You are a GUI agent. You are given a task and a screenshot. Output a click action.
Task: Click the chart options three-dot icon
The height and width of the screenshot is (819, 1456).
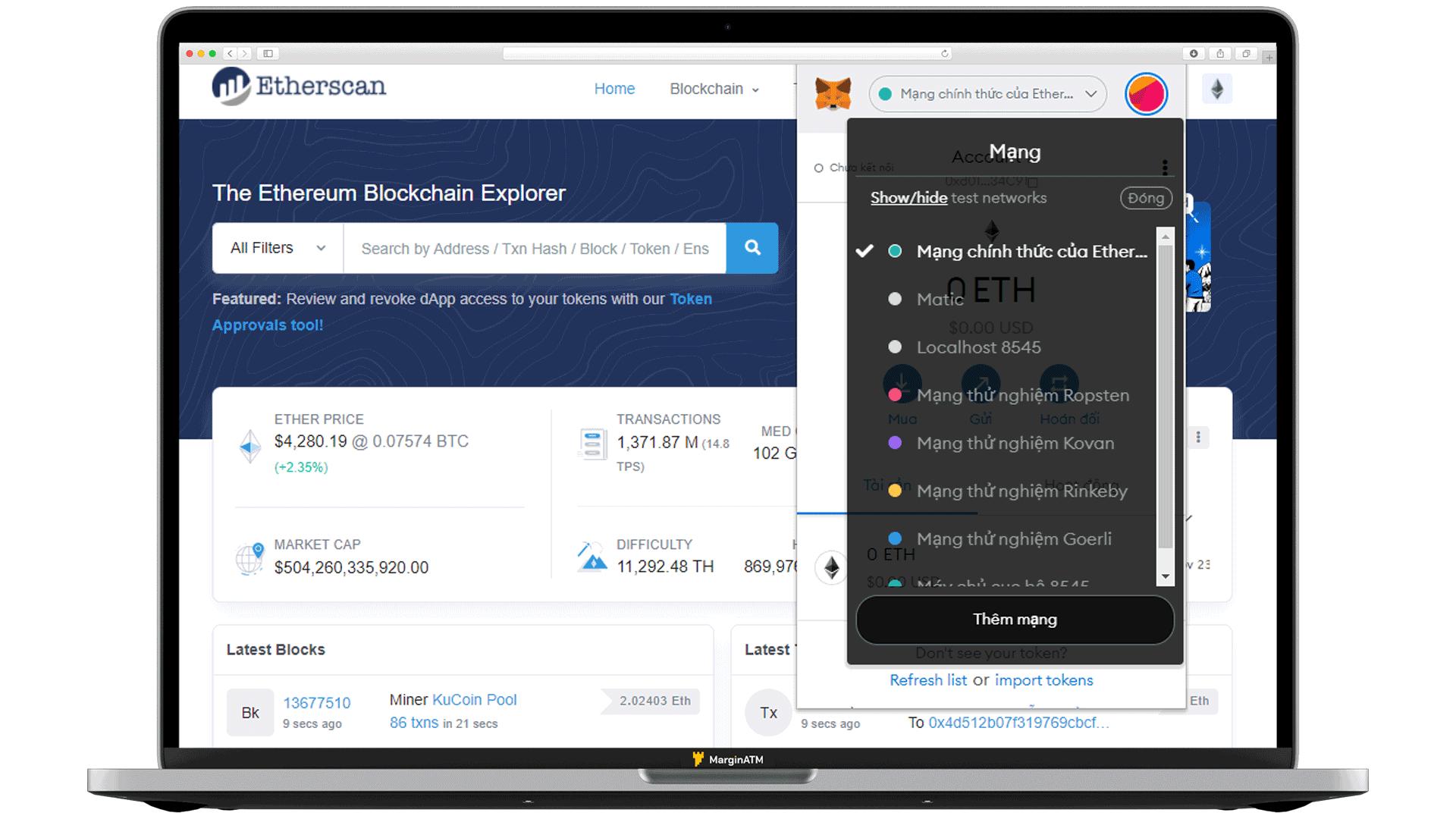1198,438
